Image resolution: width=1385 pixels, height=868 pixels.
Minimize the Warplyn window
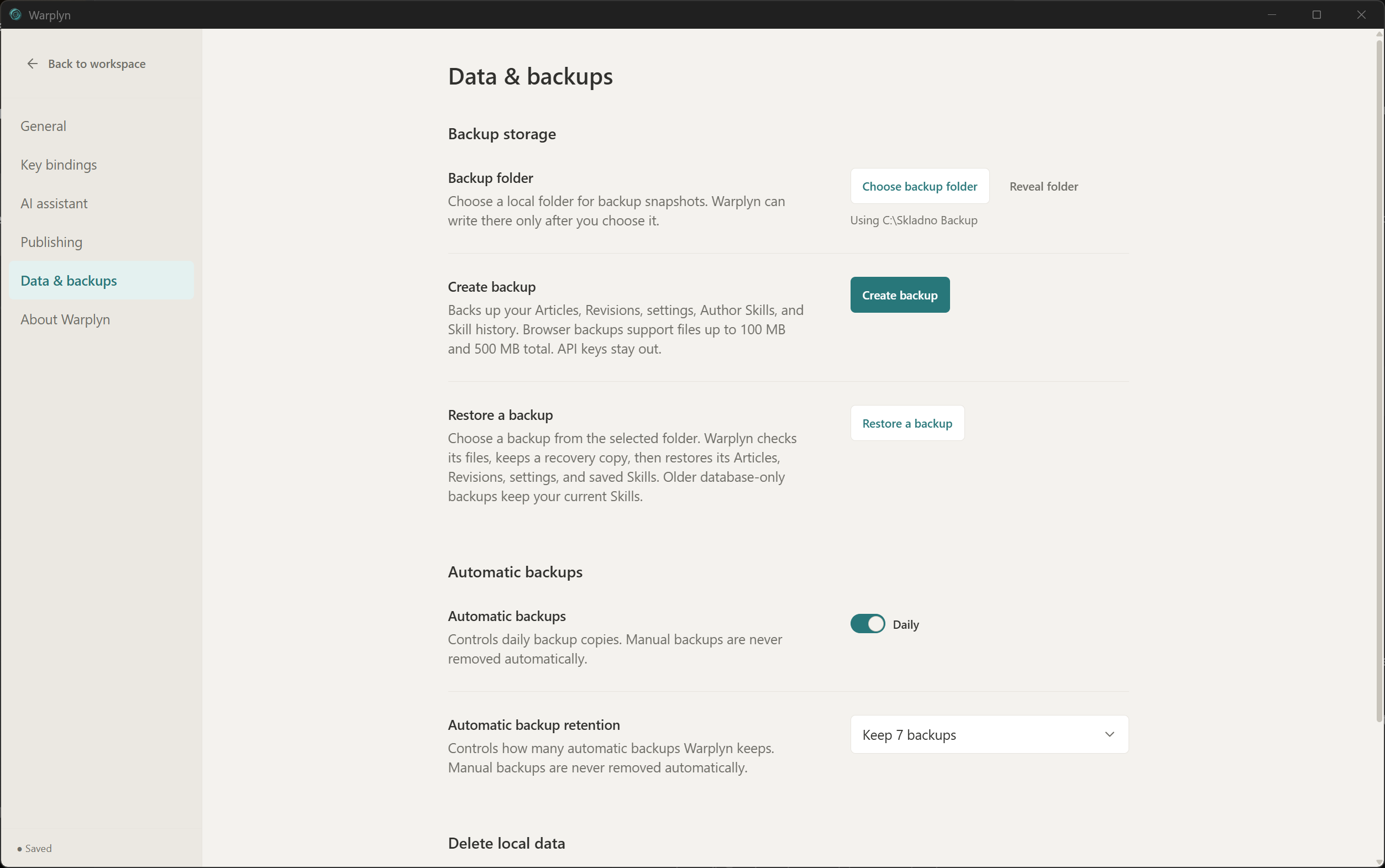click(1272, 14)
